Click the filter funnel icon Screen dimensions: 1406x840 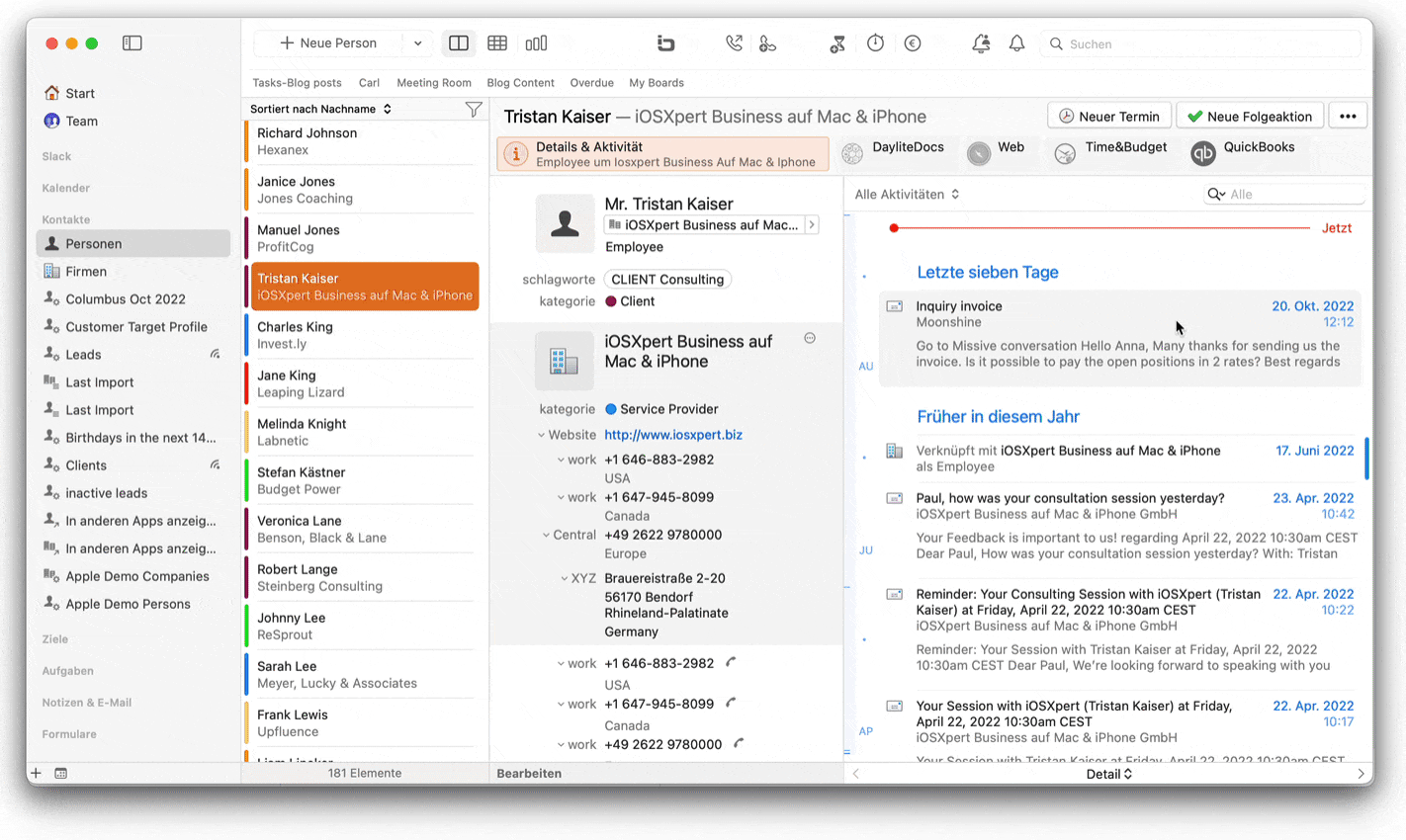474,110
